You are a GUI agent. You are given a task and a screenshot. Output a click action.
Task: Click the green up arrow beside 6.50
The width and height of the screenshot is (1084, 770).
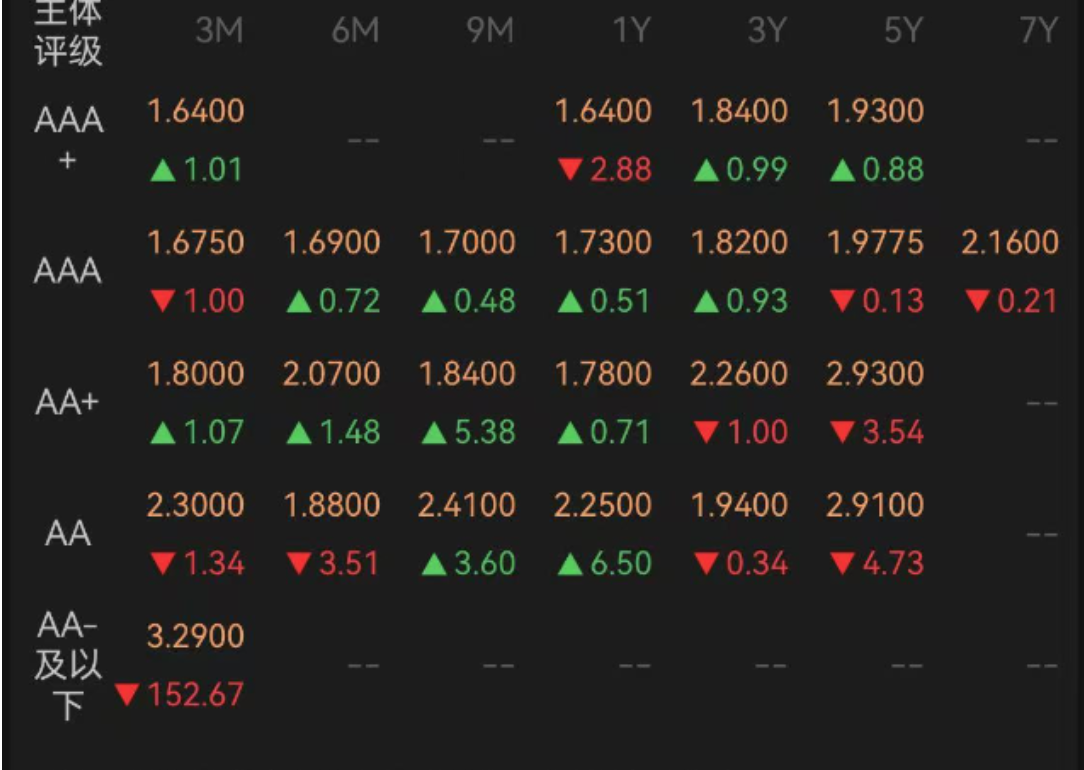pyautogui.click(x=570, y=565)
